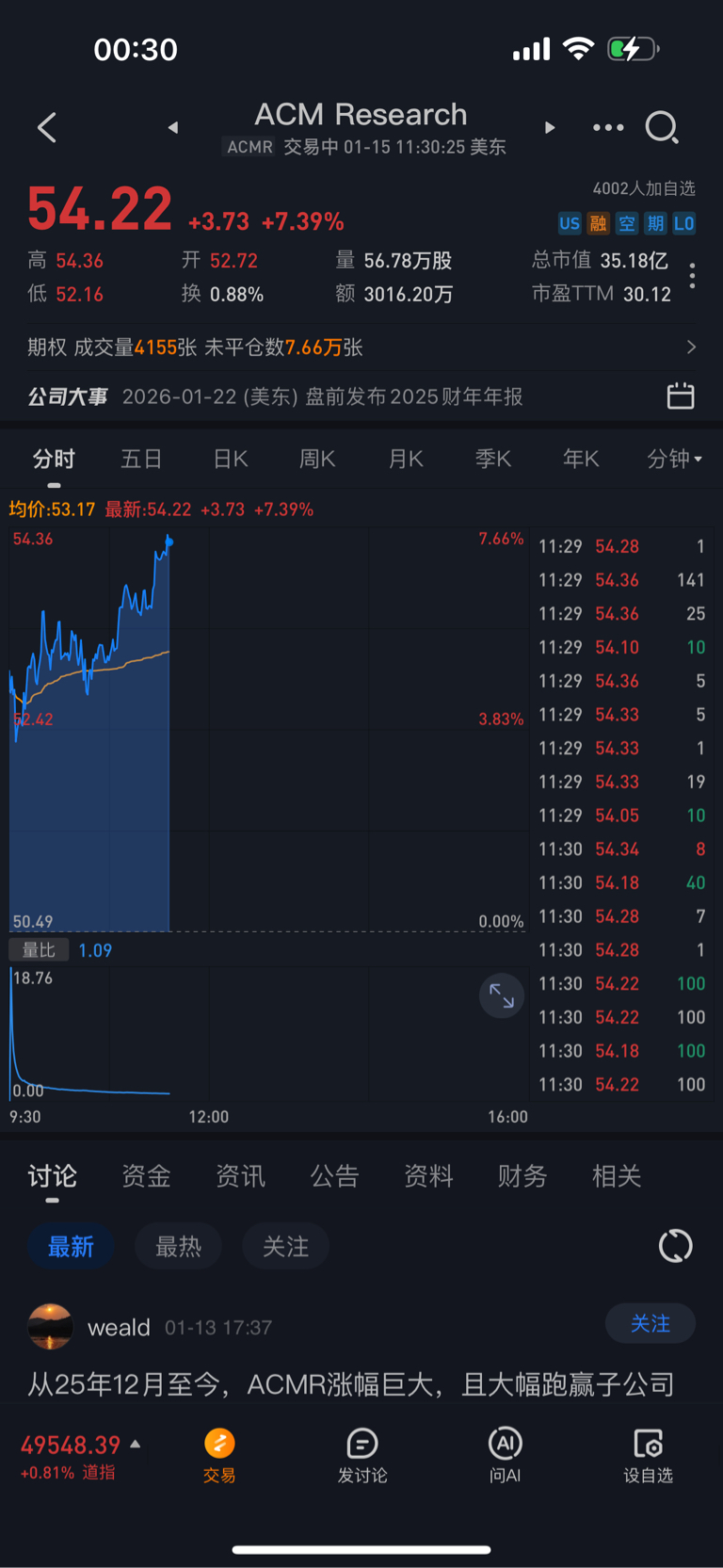Expand more stock stats vertical dots

pos(692,276)
